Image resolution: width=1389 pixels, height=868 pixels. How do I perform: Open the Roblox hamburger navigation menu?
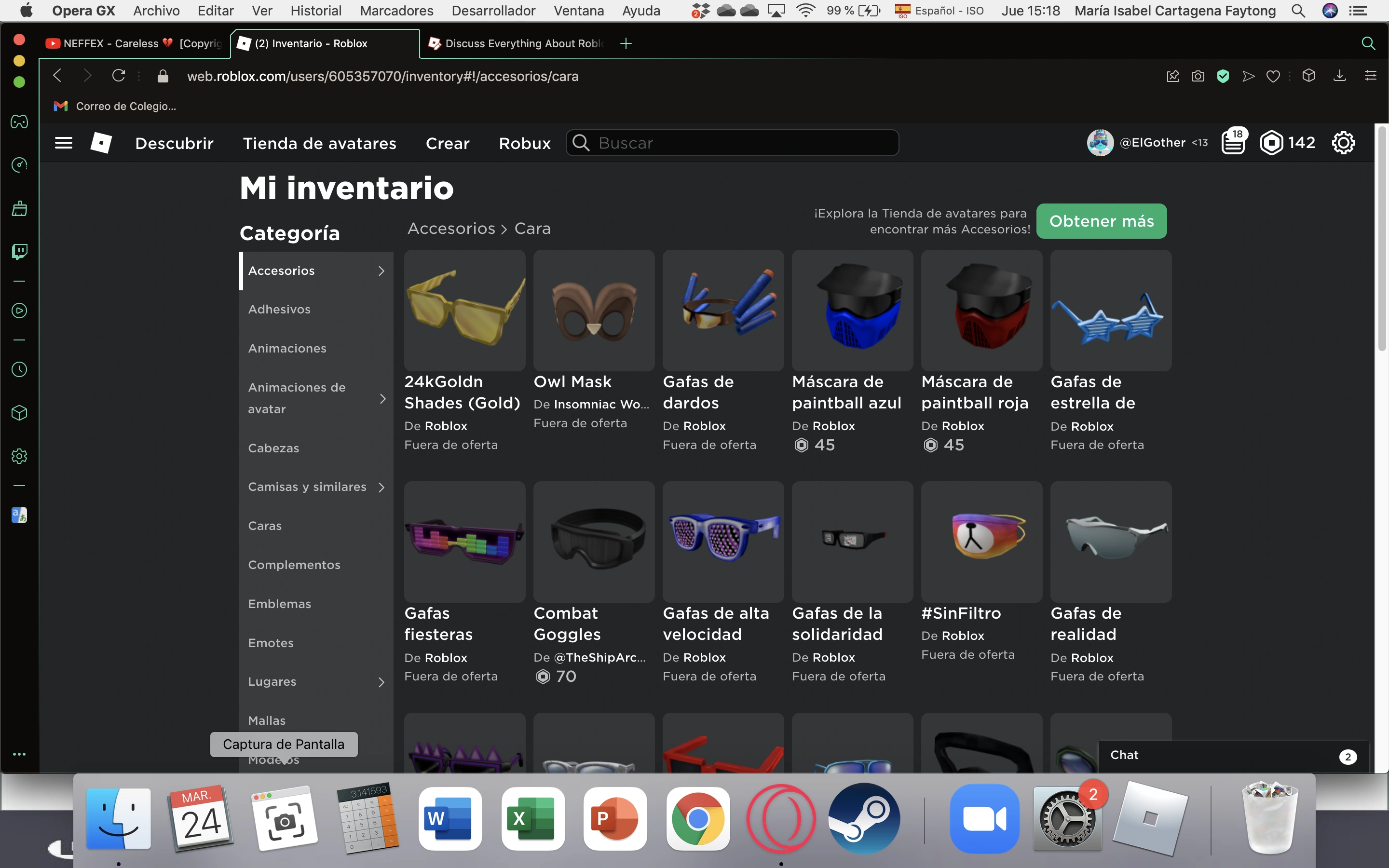point(63,142)
